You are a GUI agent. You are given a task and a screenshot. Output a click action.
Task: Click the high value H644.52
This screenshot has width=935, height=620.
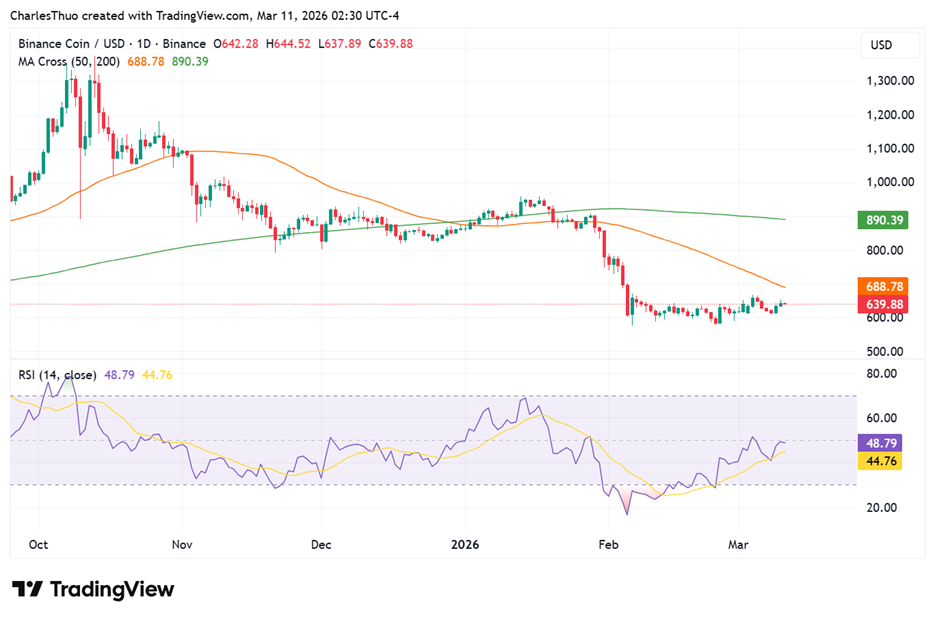pos(288,44)
